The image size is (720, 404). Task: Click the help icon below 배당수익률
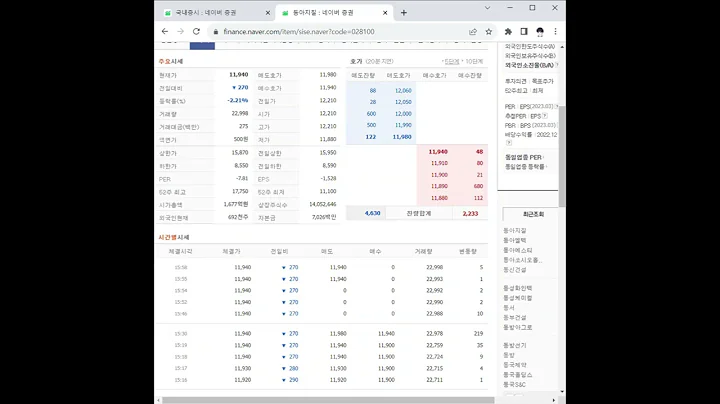(508, 143)
